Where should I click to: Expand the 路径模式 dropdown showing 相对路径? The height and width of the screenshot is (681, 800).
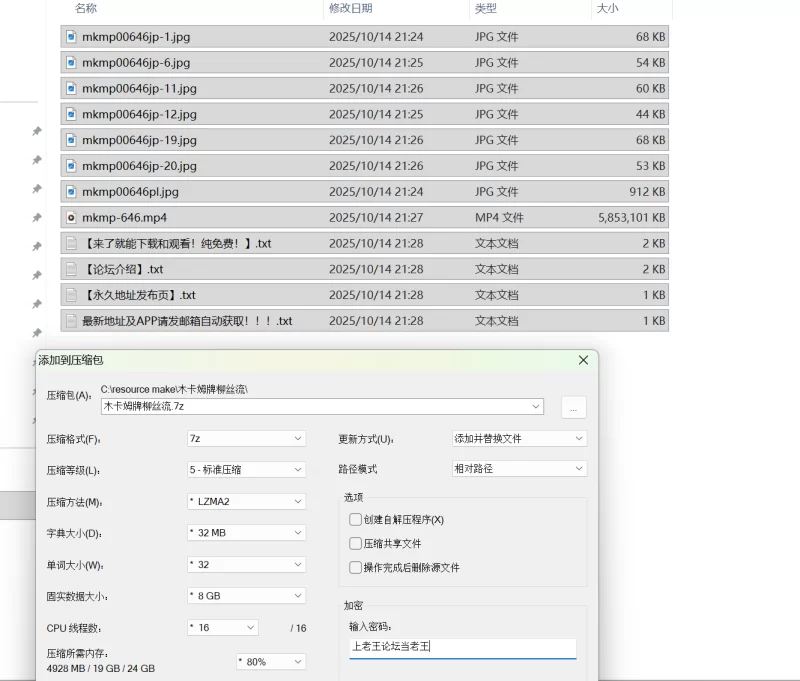point(519,469)
